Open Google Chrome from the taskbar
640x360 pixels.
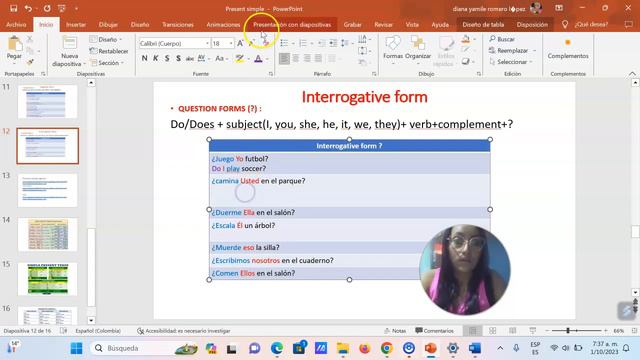click(x=386, y=348)
